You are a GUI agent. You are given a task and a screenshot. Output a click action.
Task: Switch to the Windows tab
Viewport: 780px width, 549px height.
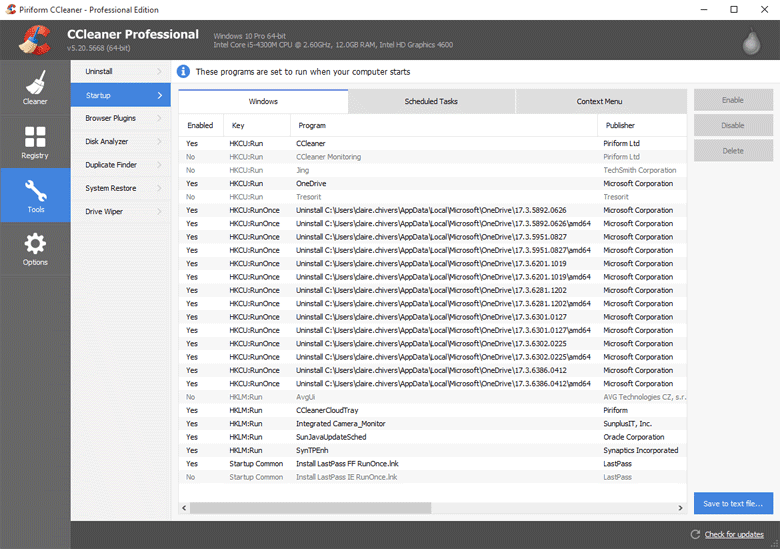(263, 101)
